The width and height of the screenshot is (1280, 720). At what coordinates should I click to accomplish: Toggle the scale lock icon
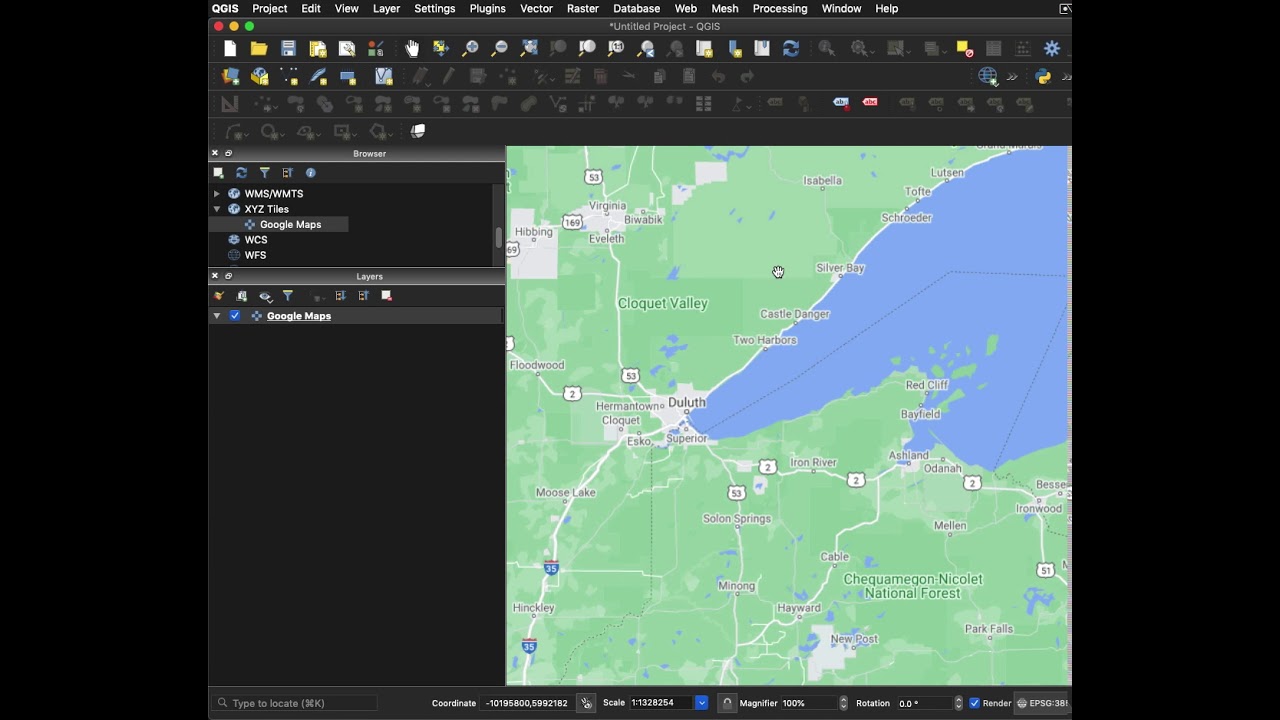tap(727, 703)
